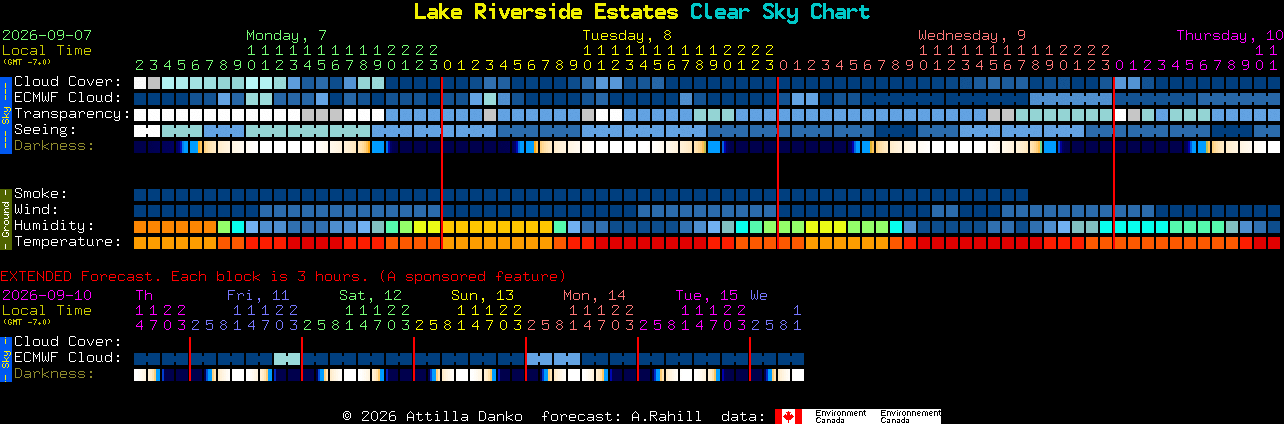Click the Wednesday, 9 date header

[972, 35]
